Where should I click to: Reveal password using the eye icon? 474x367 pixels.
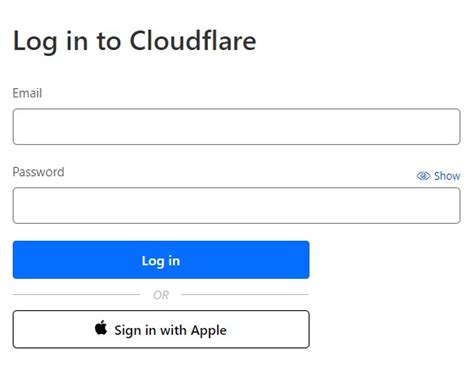click(423, 176)
